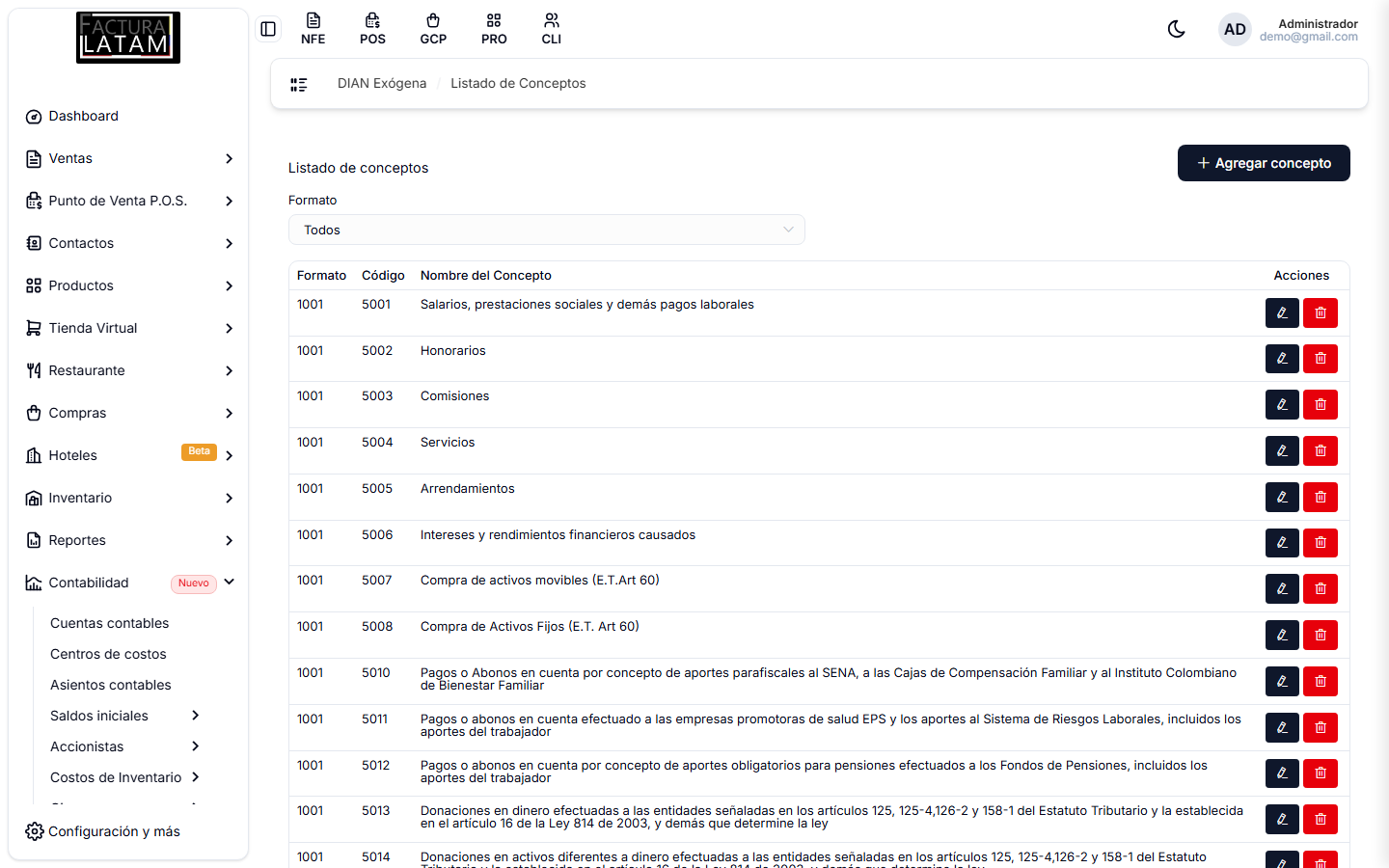Click the breadcrumb list icon
Screen dimensions: 1389x868
click(299, 84)
